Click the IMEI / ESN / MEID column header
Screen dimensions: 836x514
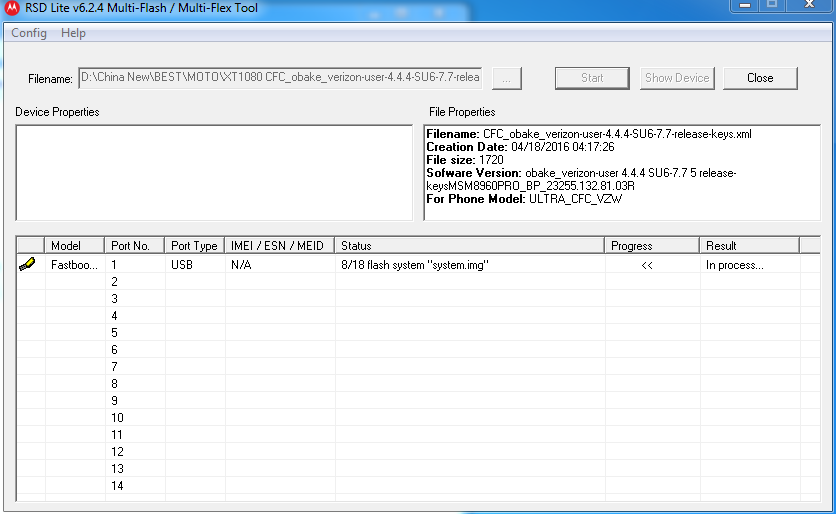click(279, 245)
